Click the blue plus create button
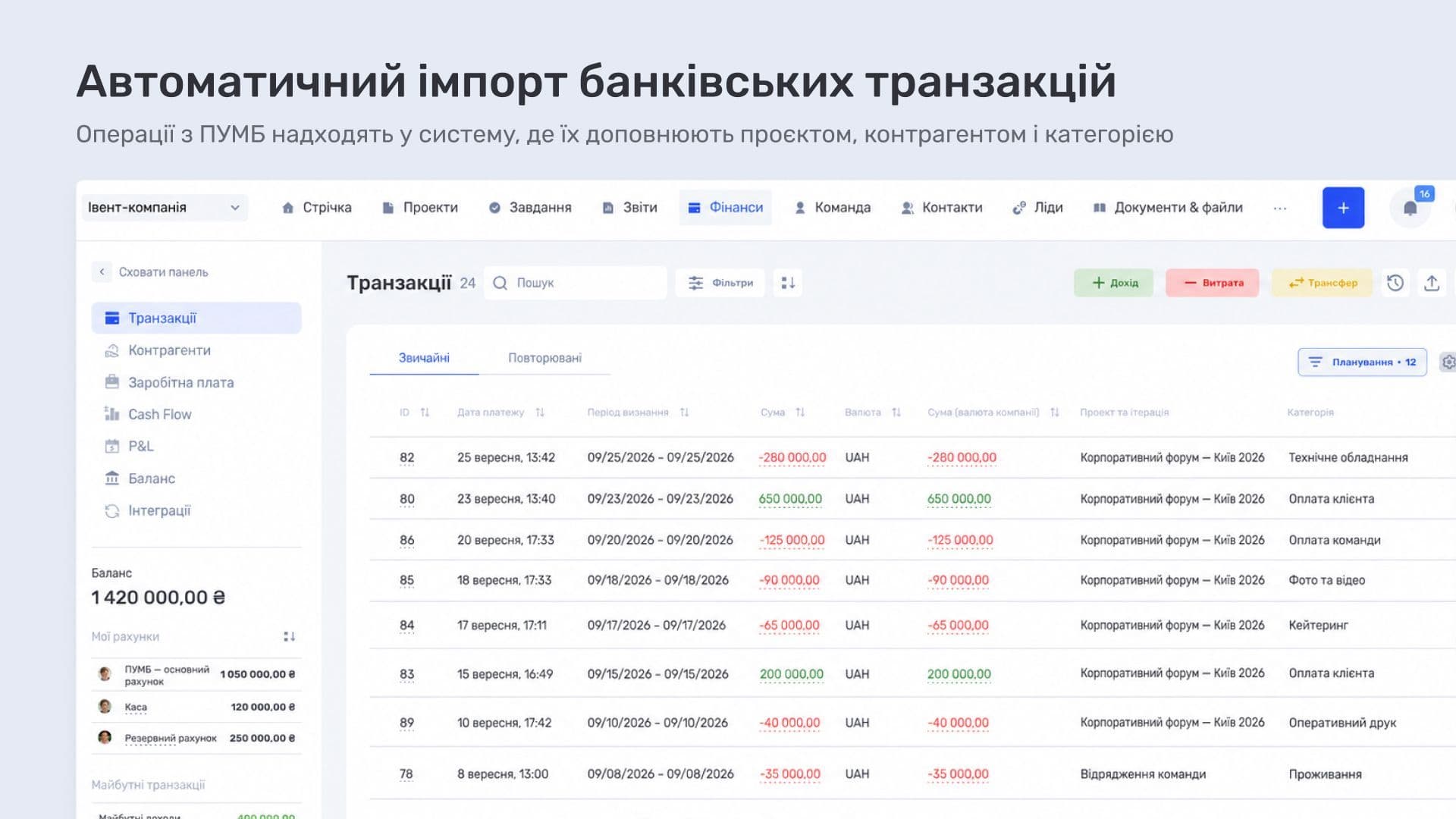The height and width of the screenshot is (819, 1456). (1343, 208)
